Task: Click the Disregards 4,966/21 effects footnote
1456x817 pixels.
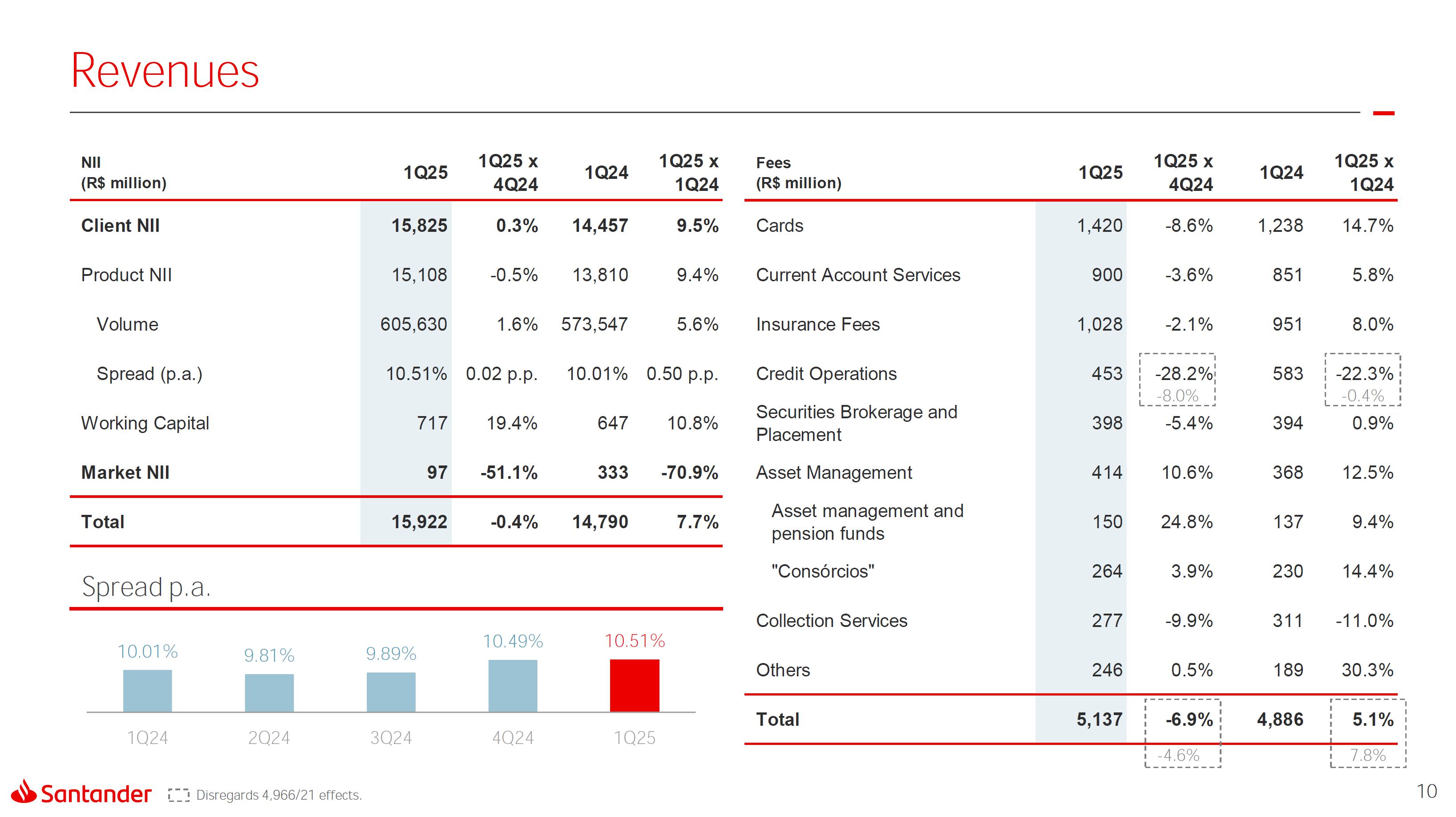Action: [x=279, y=795]
